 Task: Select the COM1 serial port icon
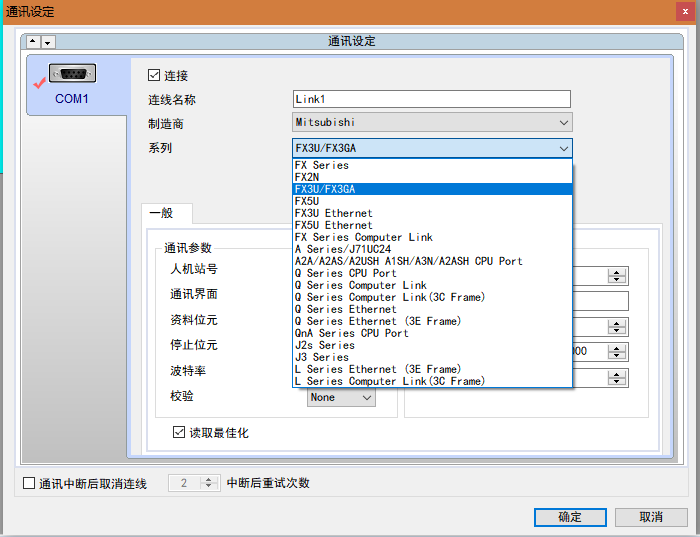[x=72, y=76]
